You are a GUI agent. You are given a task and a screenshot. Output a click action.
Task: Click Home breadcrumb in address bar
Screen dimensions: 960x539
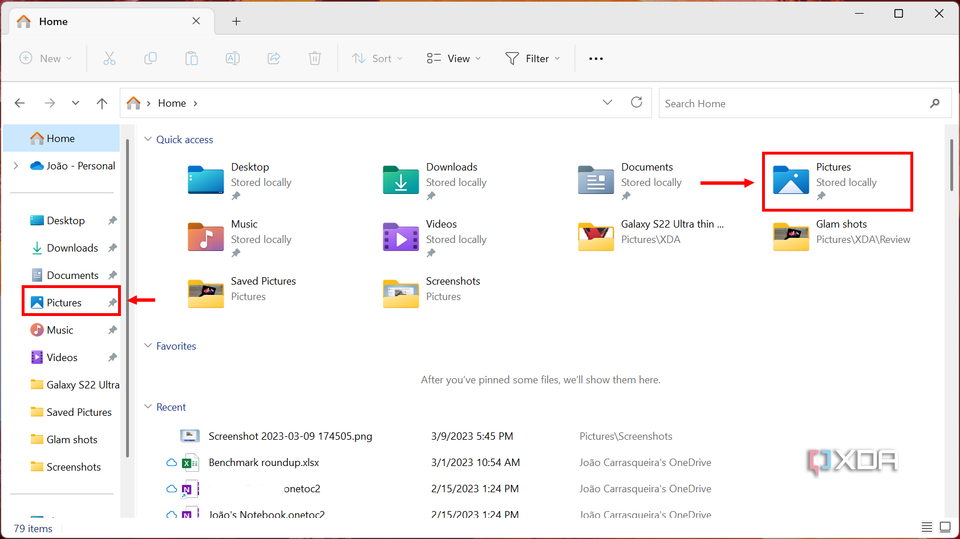[x=172, y=104]
